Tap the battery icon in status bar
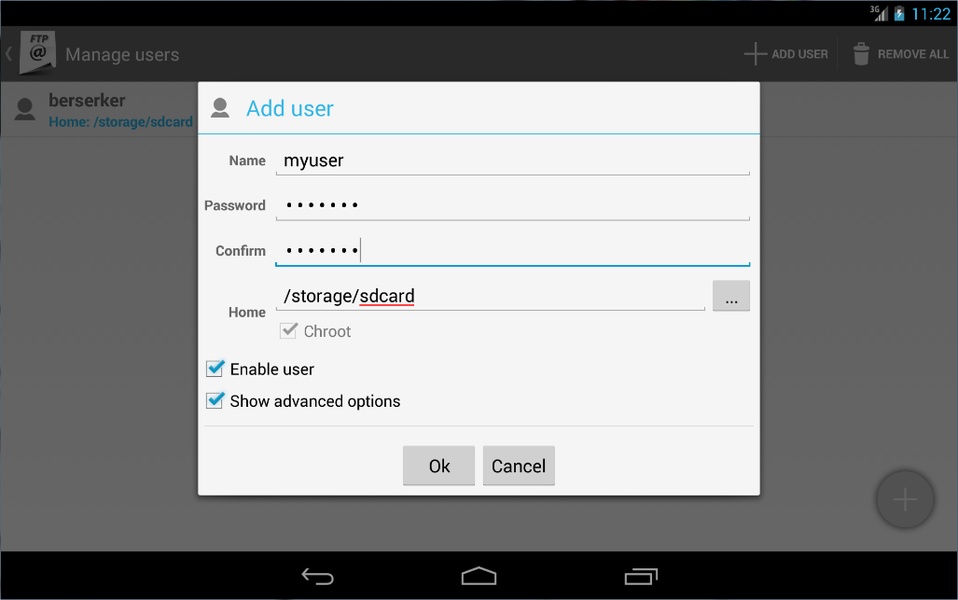This screenshot has height=600, width=958. point(899,13)
